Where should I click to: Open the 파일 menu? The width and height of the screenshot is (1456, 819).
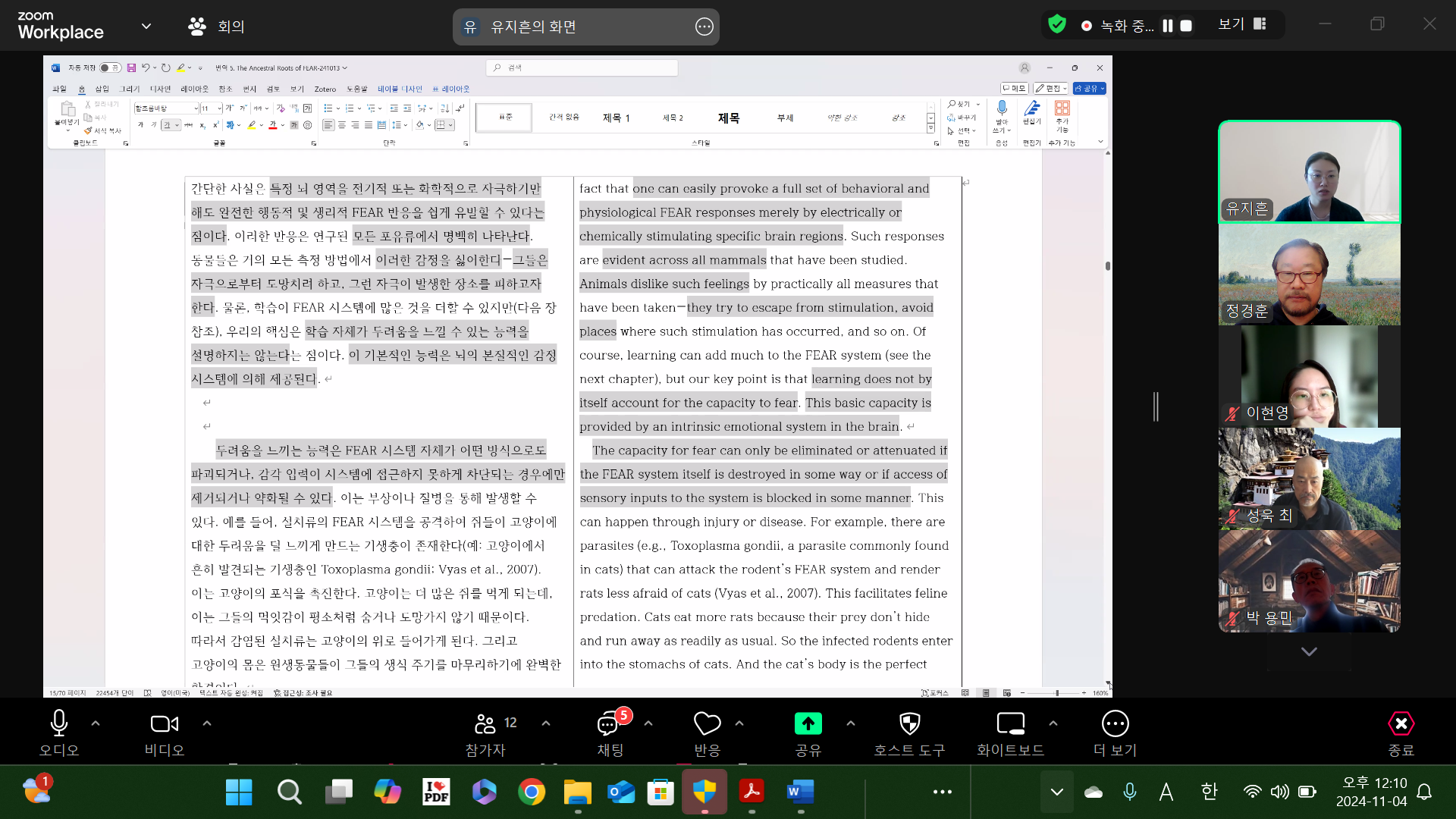coord(59,89)
